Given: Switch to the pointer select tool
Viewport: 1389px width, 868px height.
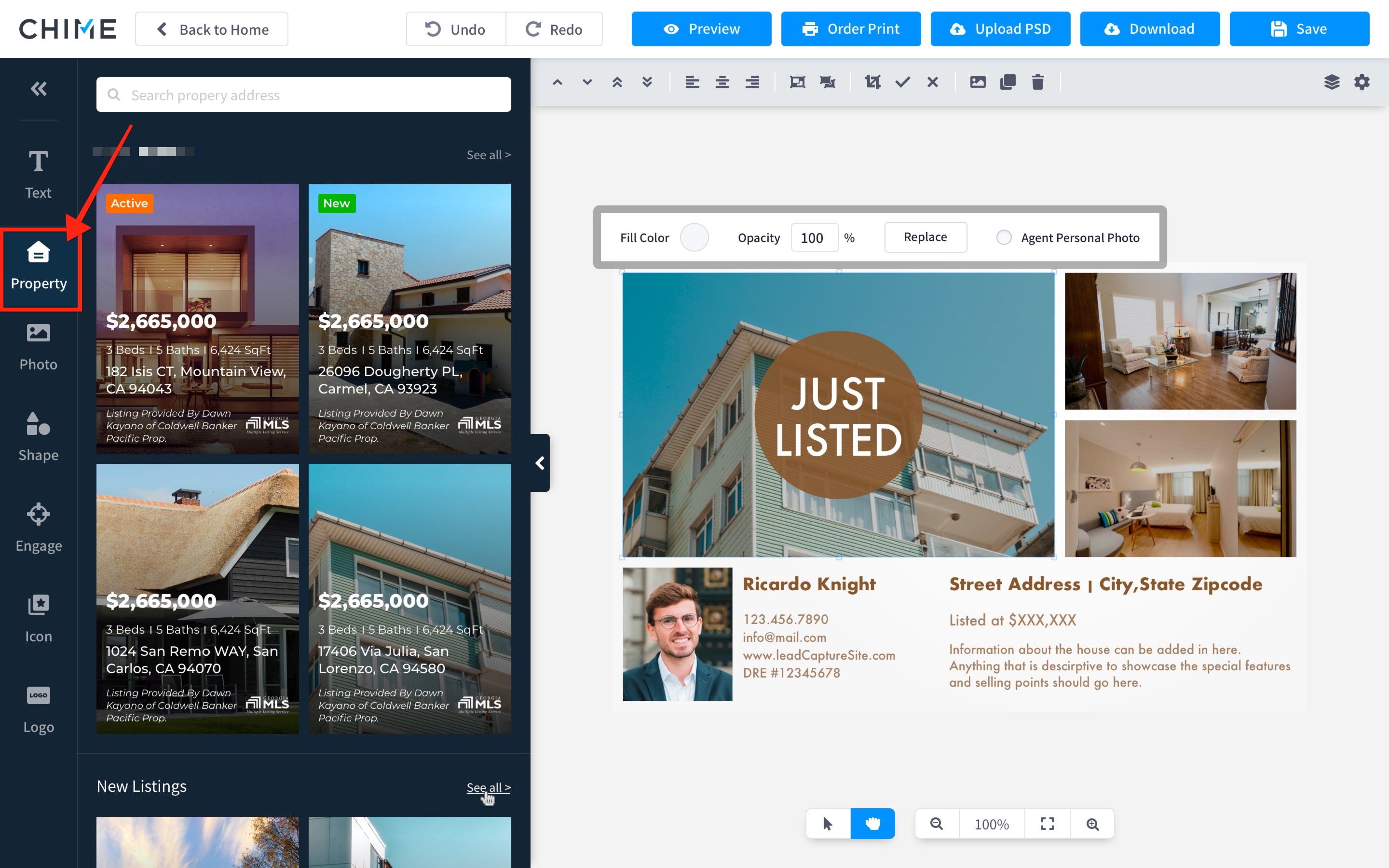Looking at the screenshot, I should coord(828,824).
